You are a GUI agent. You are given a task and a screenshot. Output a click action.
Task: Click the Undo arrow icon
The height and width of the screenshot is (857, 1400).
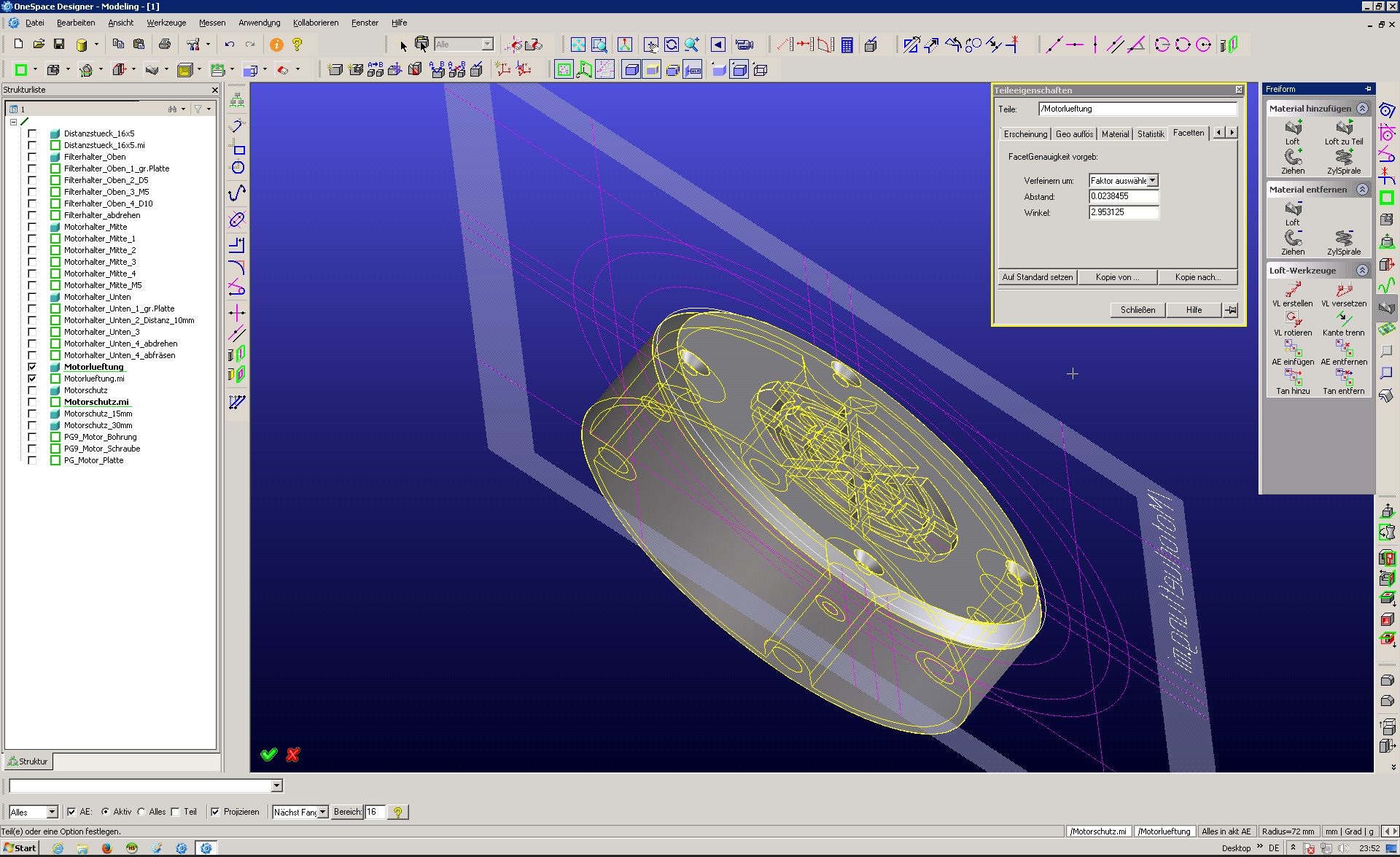point(230,44)
